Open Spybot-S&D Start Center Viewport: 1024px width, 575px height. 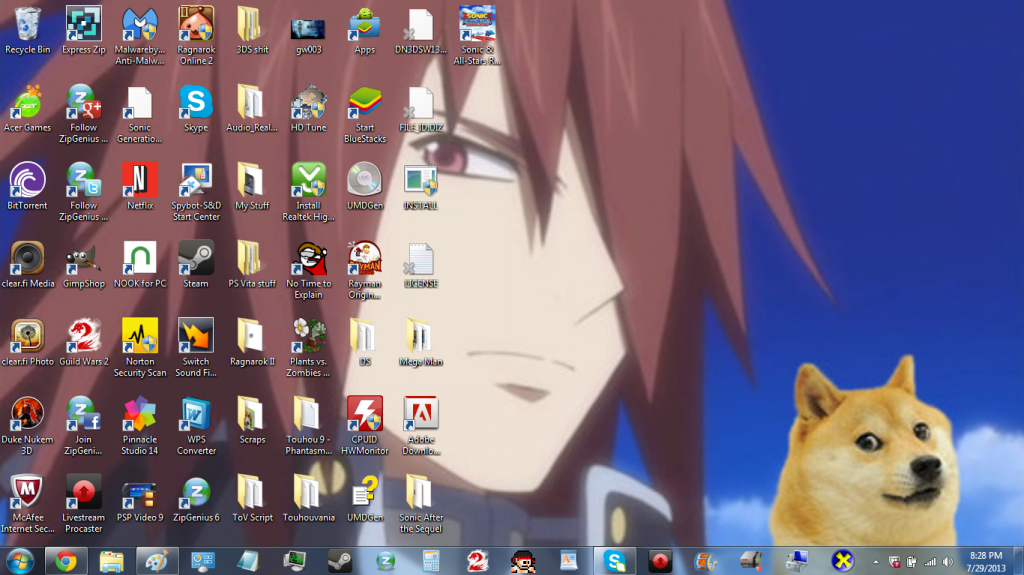click(196, 192)
